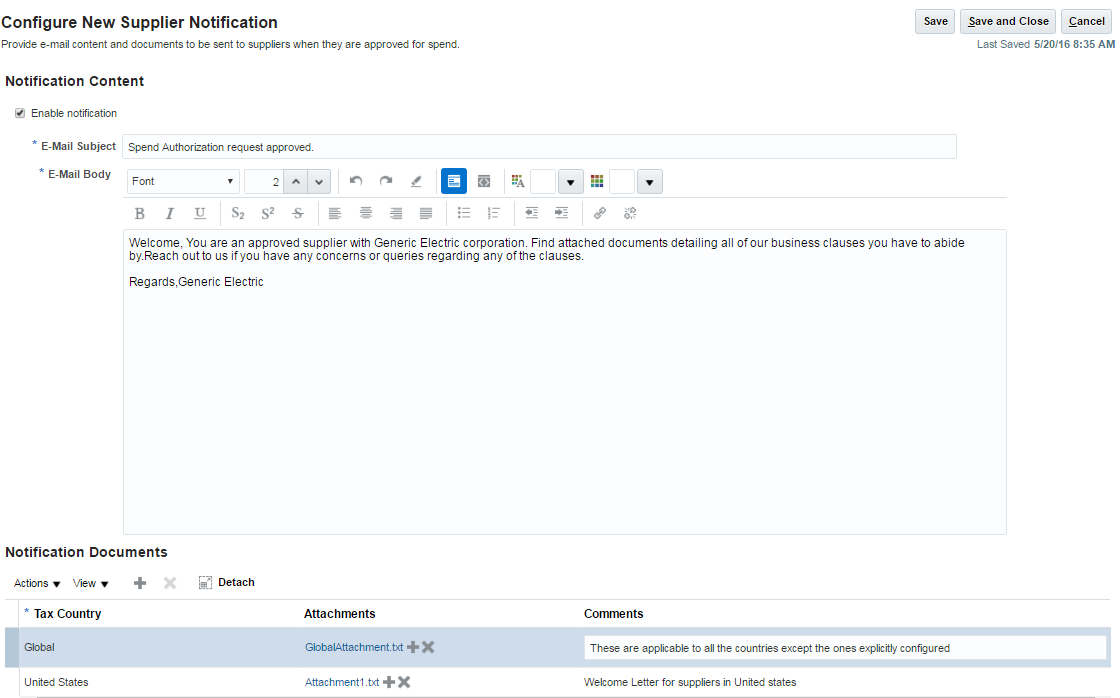
Task: Align text left
Action: click(335, 213)
